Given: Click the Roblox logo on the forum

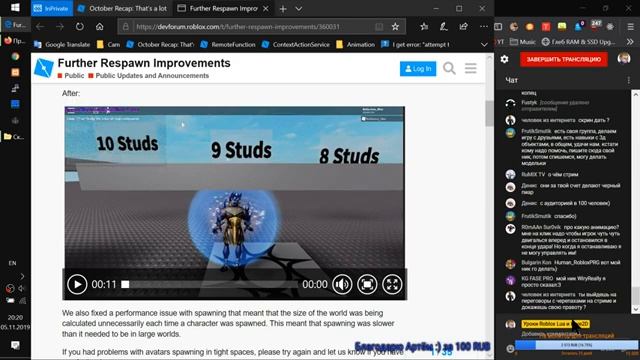Looking at the screenshot, I should (44, 68).
